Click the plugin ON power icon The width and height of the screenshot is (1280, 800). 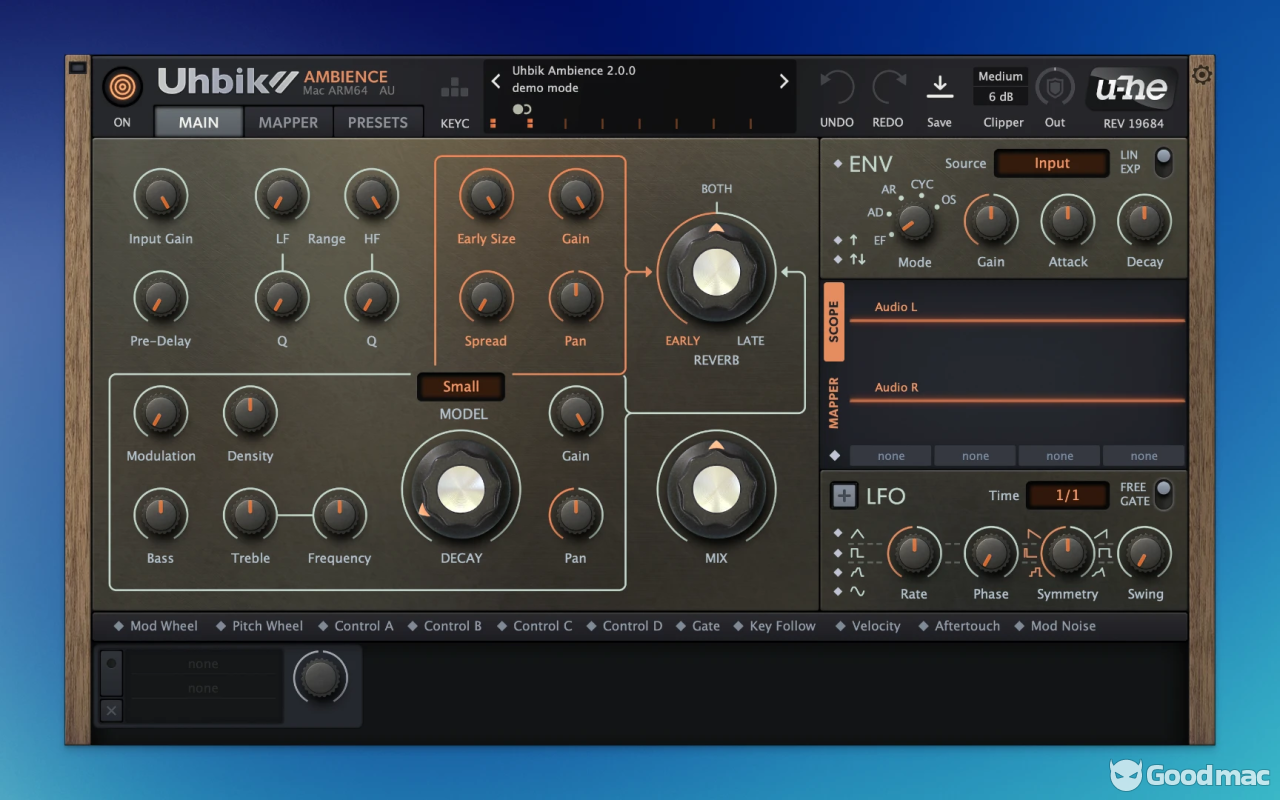[x=122, y=87]
